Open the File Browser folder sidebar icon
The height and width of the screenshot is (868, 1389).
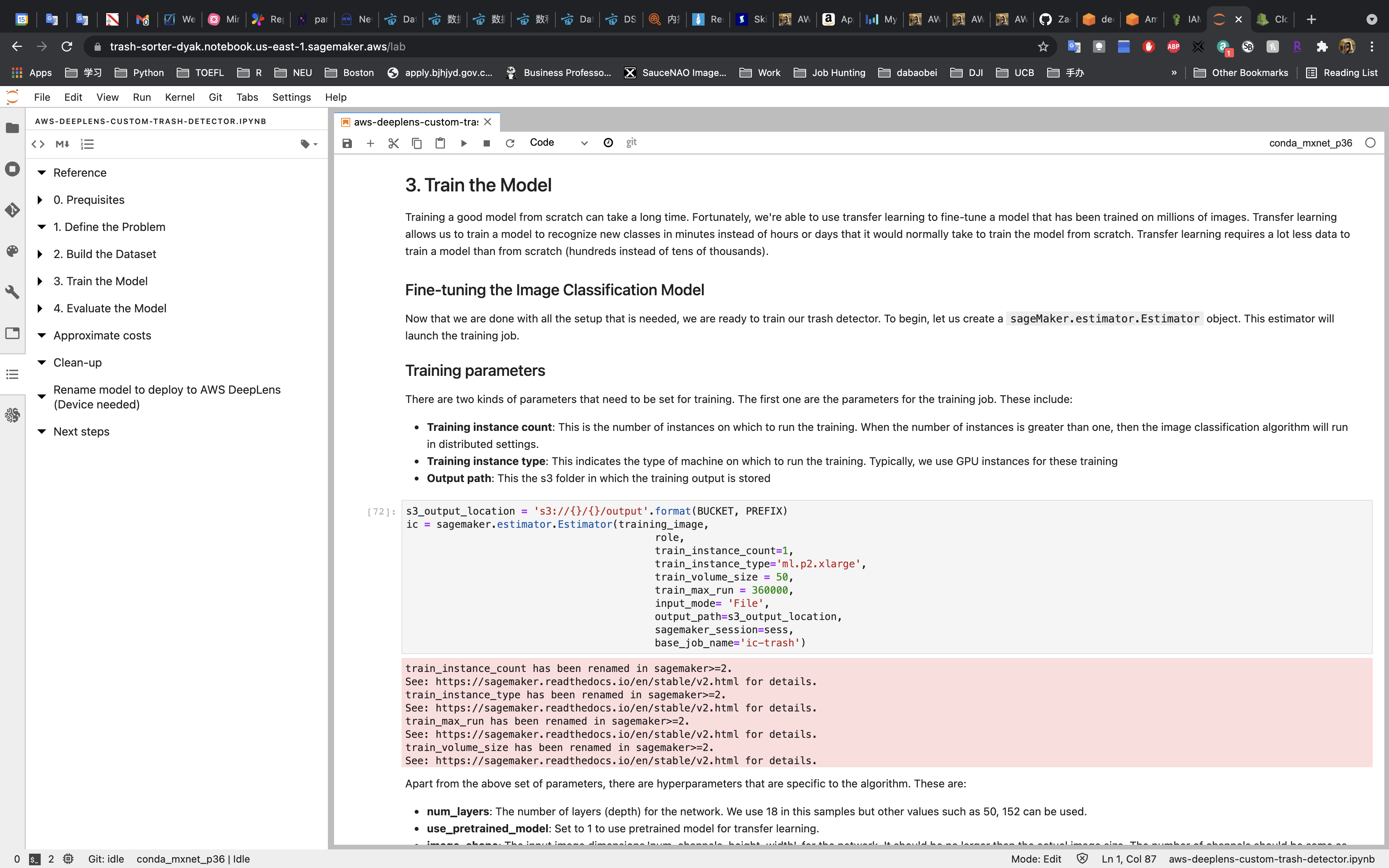12,128
